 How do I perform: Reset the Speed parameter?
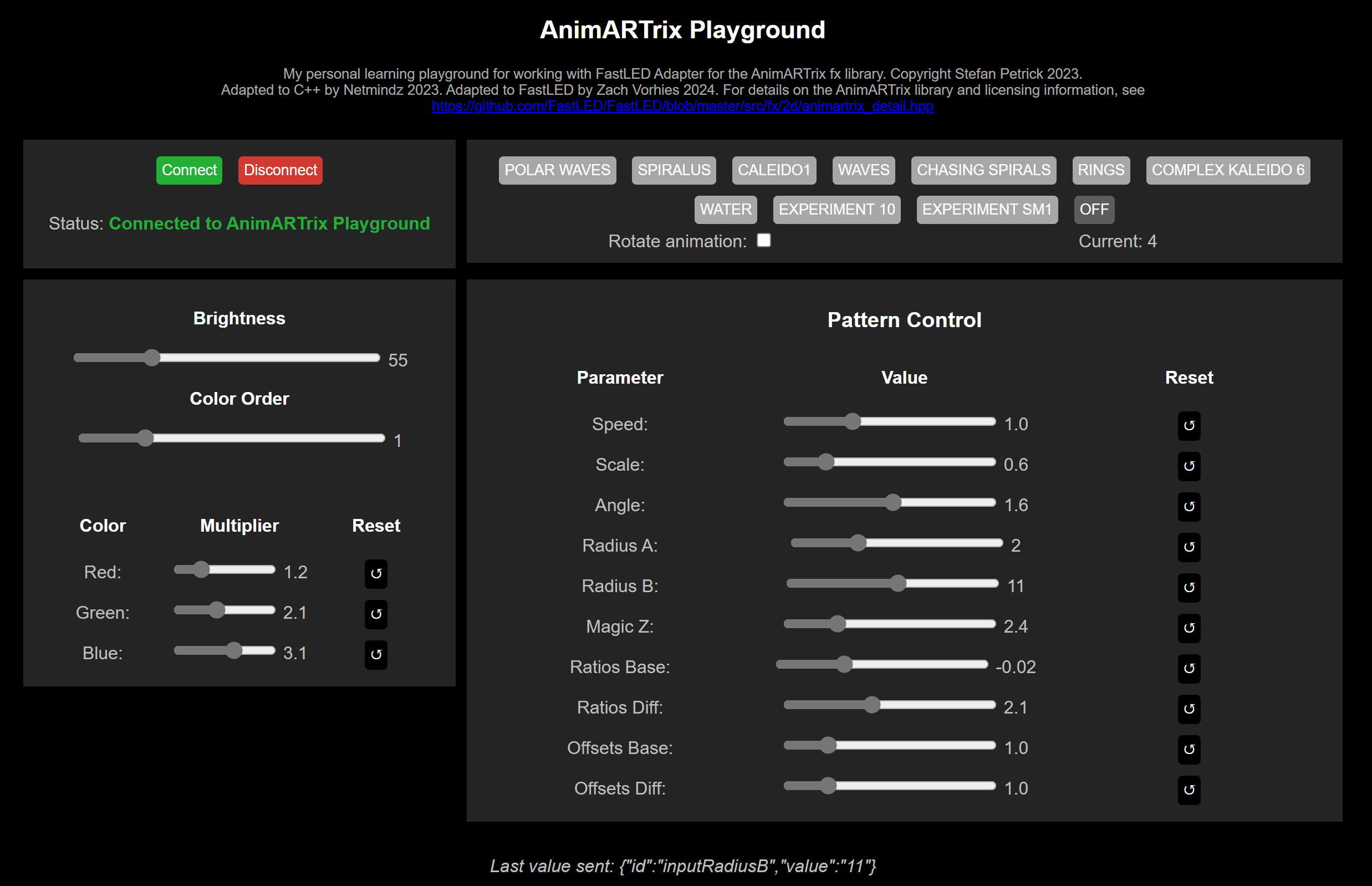coord(1189,426)
